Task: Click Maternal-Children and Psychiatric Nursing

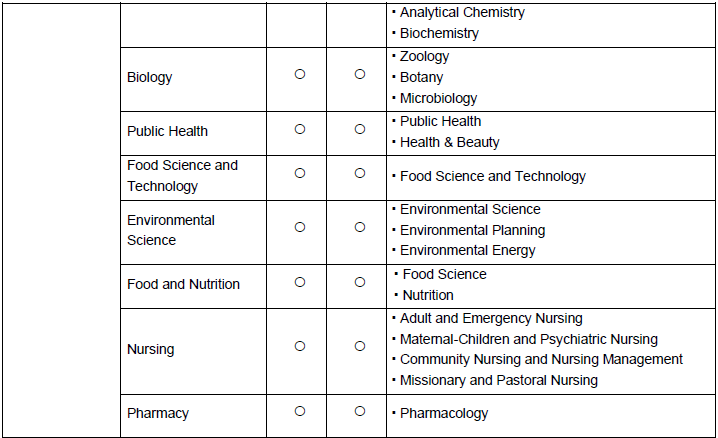Action: click(528, 339)
